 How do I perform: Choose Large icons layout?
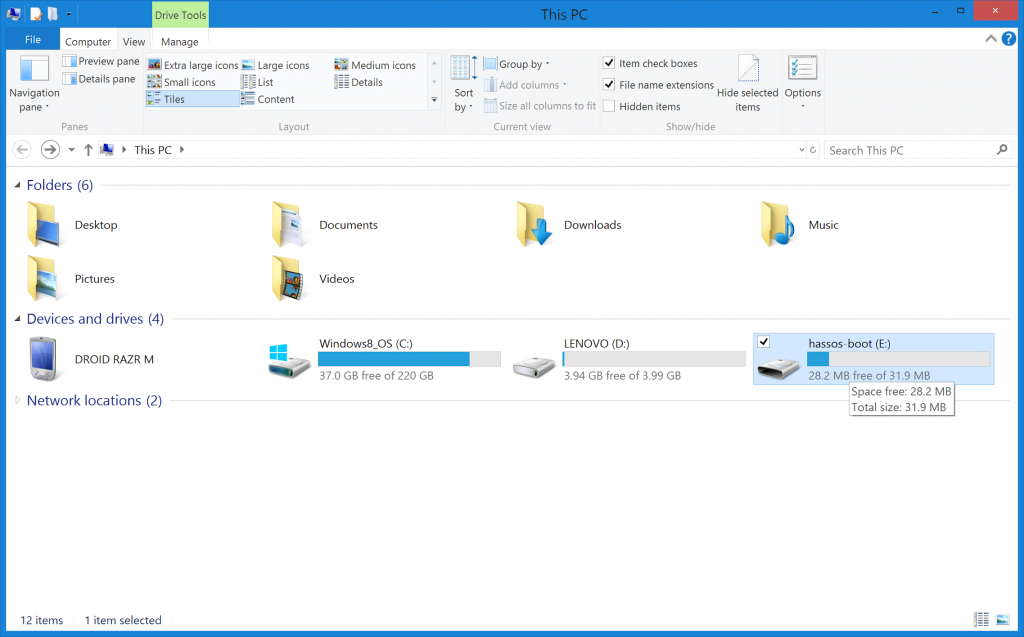pyautogui.click(x=276, y=65)
